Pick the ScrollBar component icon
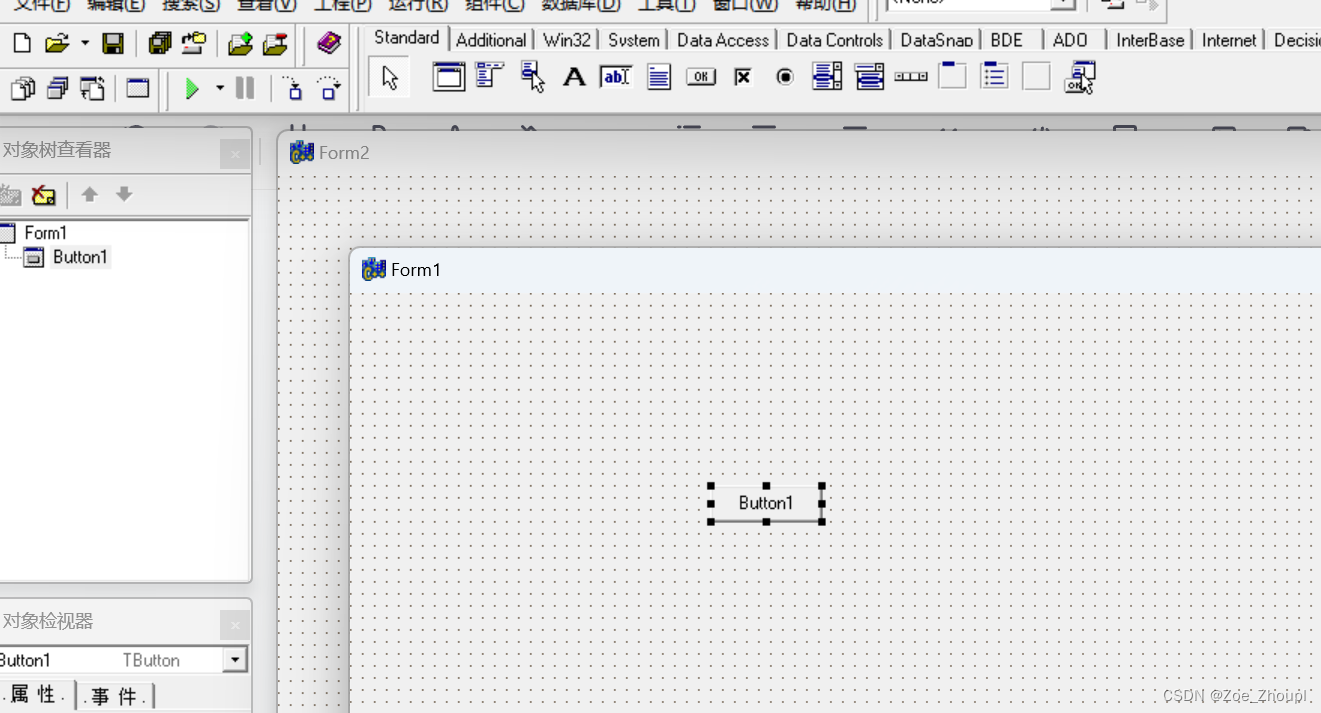 (911, 77)
